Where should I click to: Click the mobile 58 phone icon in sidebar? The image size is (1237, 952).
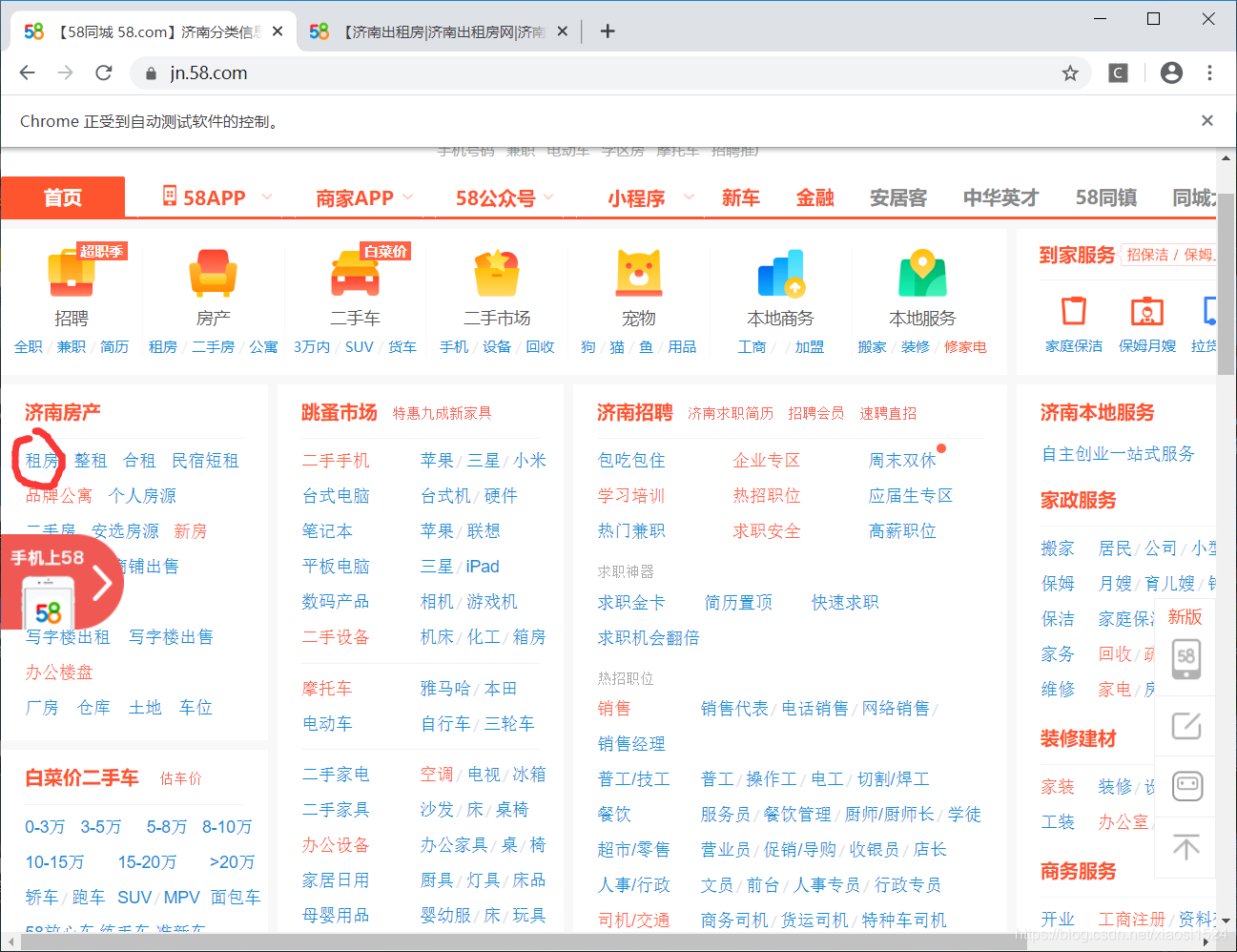(1185, 658)
